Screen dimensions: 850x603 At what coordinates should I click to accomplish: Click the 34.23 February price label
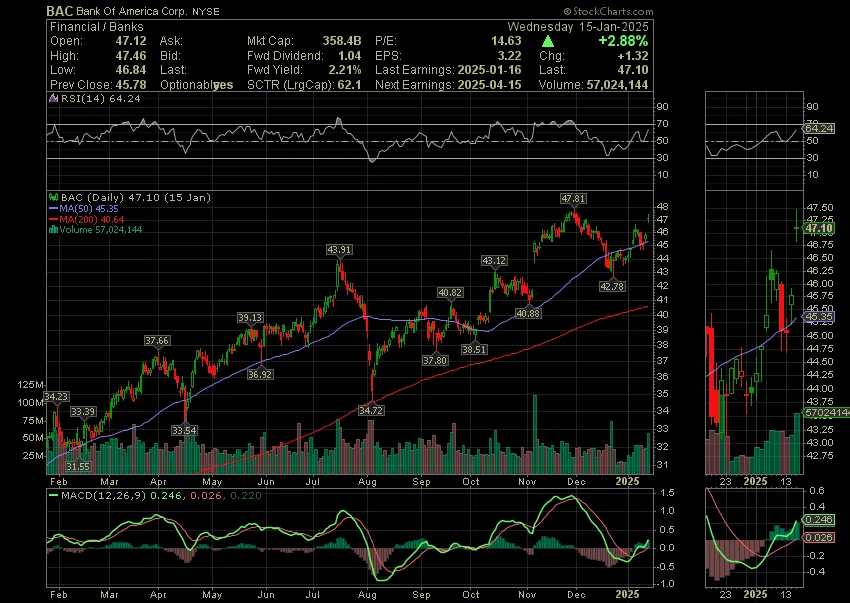tap(56, 396)
